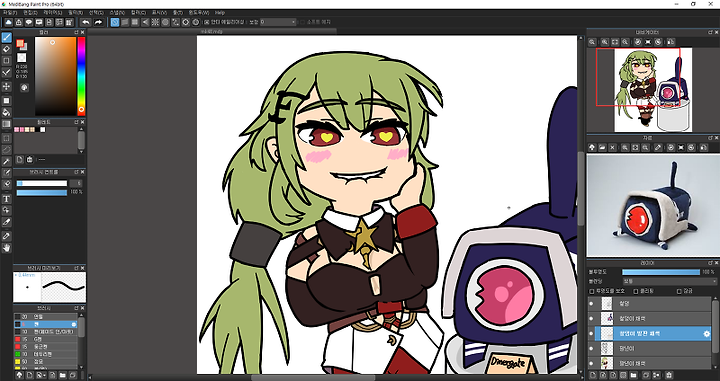720x381 pixels.
Task: Choose the G펜 brush in brush list
Action: [46, 339]
